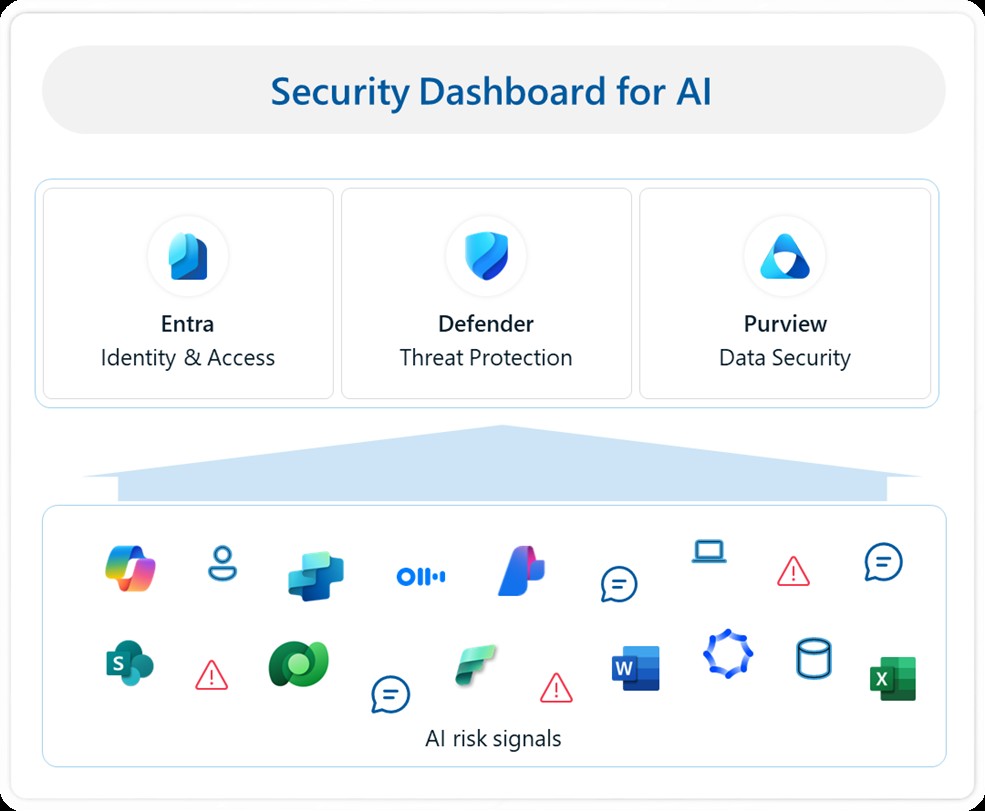Screen dimensions: 985x811
Task: Select the Purview Data Security card
Action: (785, 294)
